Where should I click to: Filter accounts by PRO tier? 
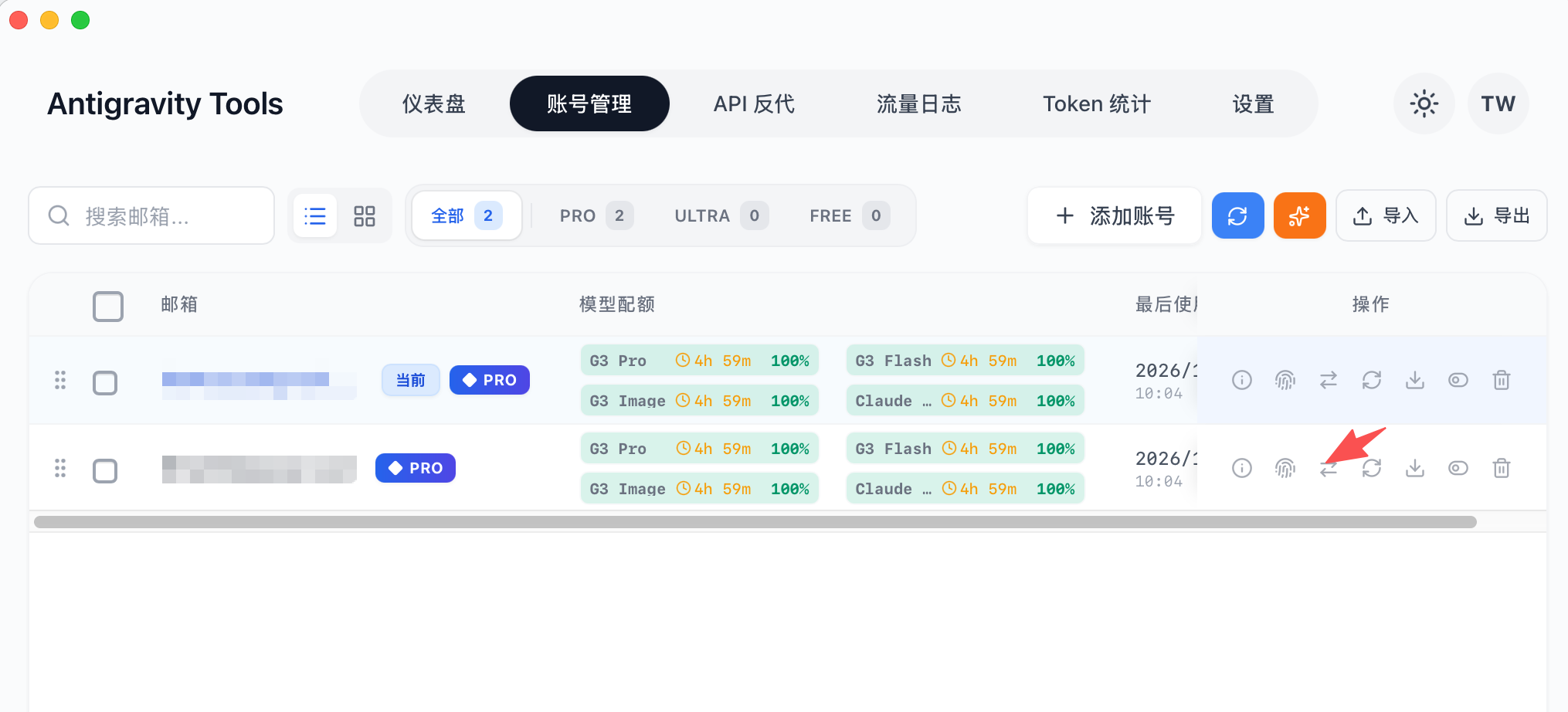click(x=596, y=215)
